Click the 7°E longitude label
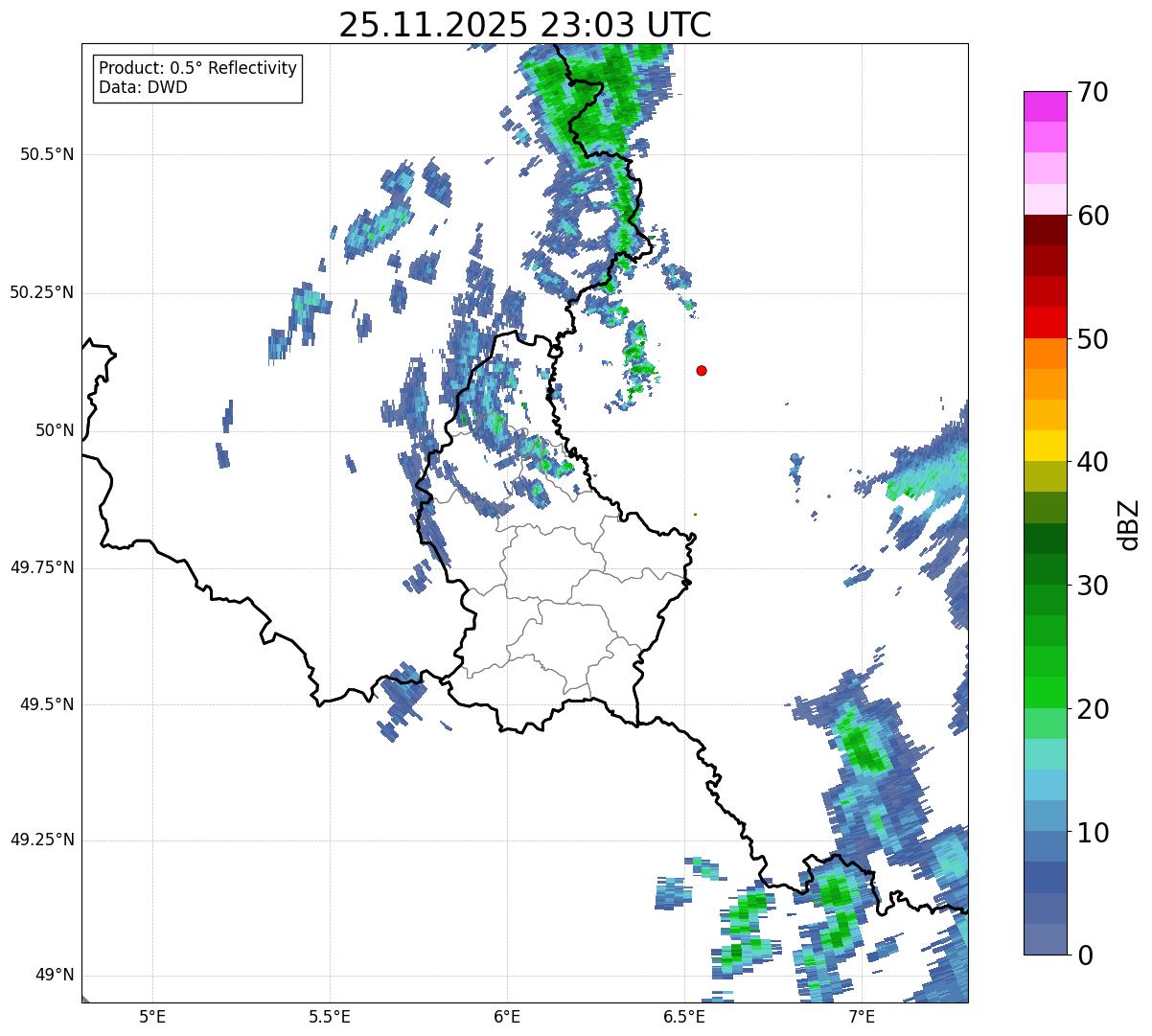 pos(862,1018)
